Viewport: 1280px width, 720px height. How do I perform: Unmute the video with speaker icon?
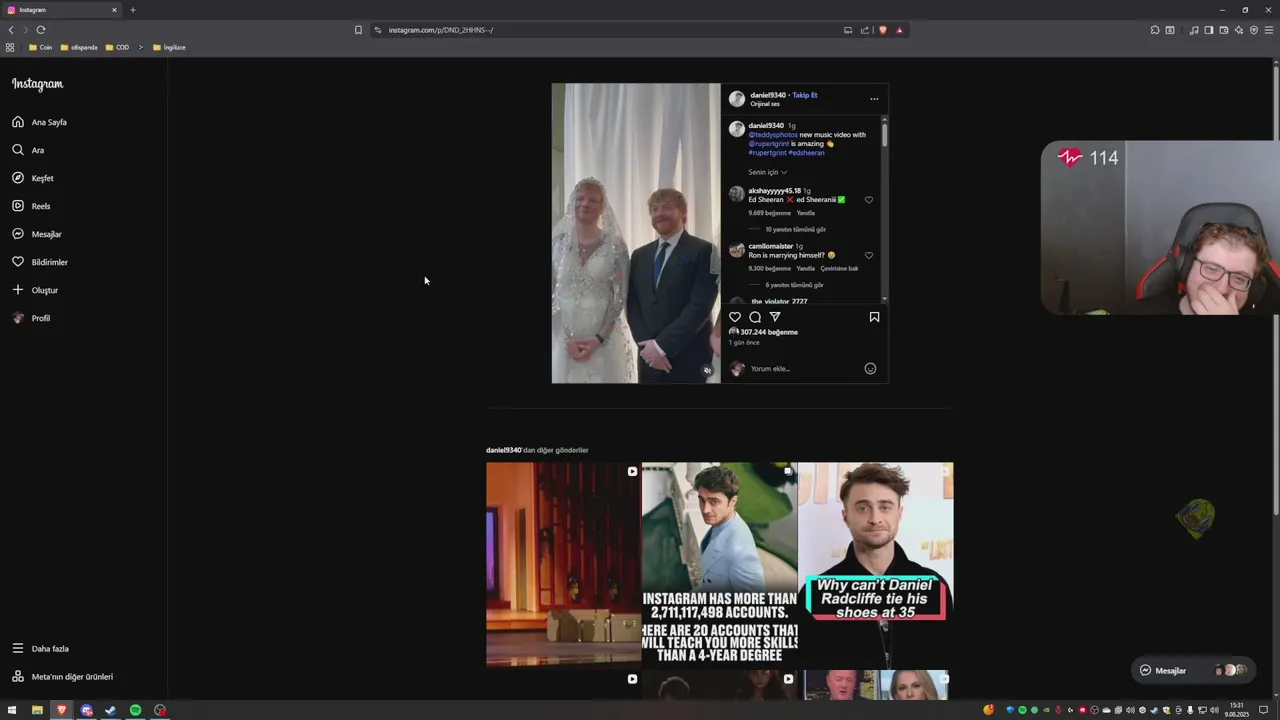tap(707, 371)
